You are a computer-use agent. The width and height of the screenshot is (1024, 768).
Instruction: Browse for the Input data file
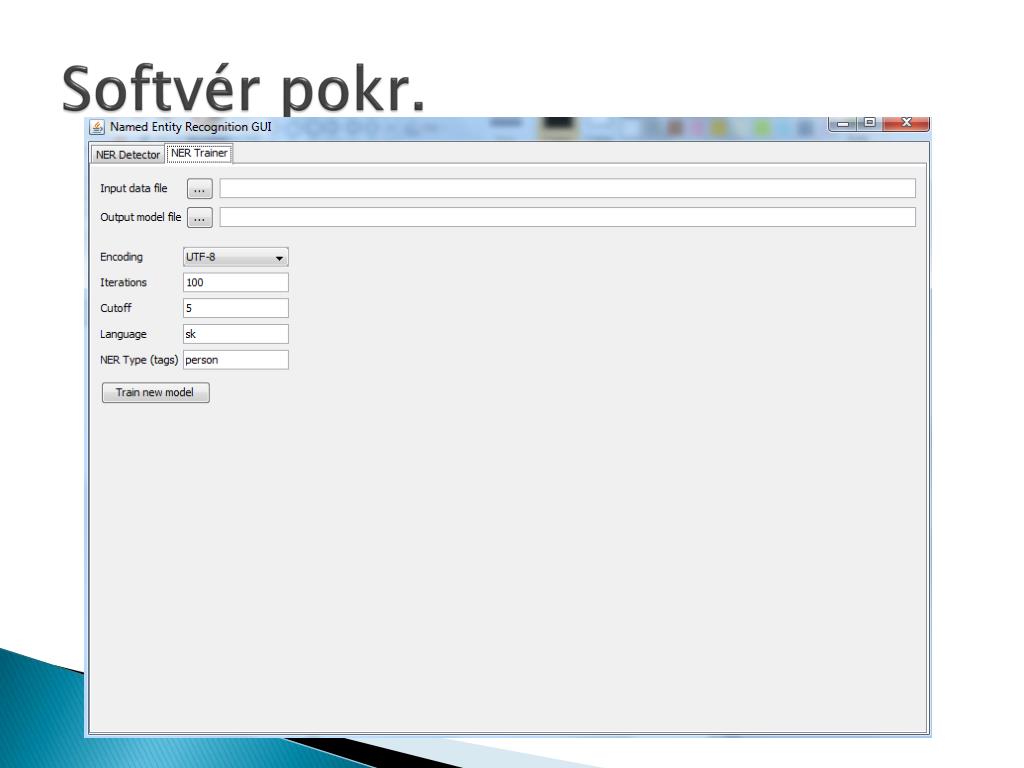pyautogui.click(x=200, y=189)
